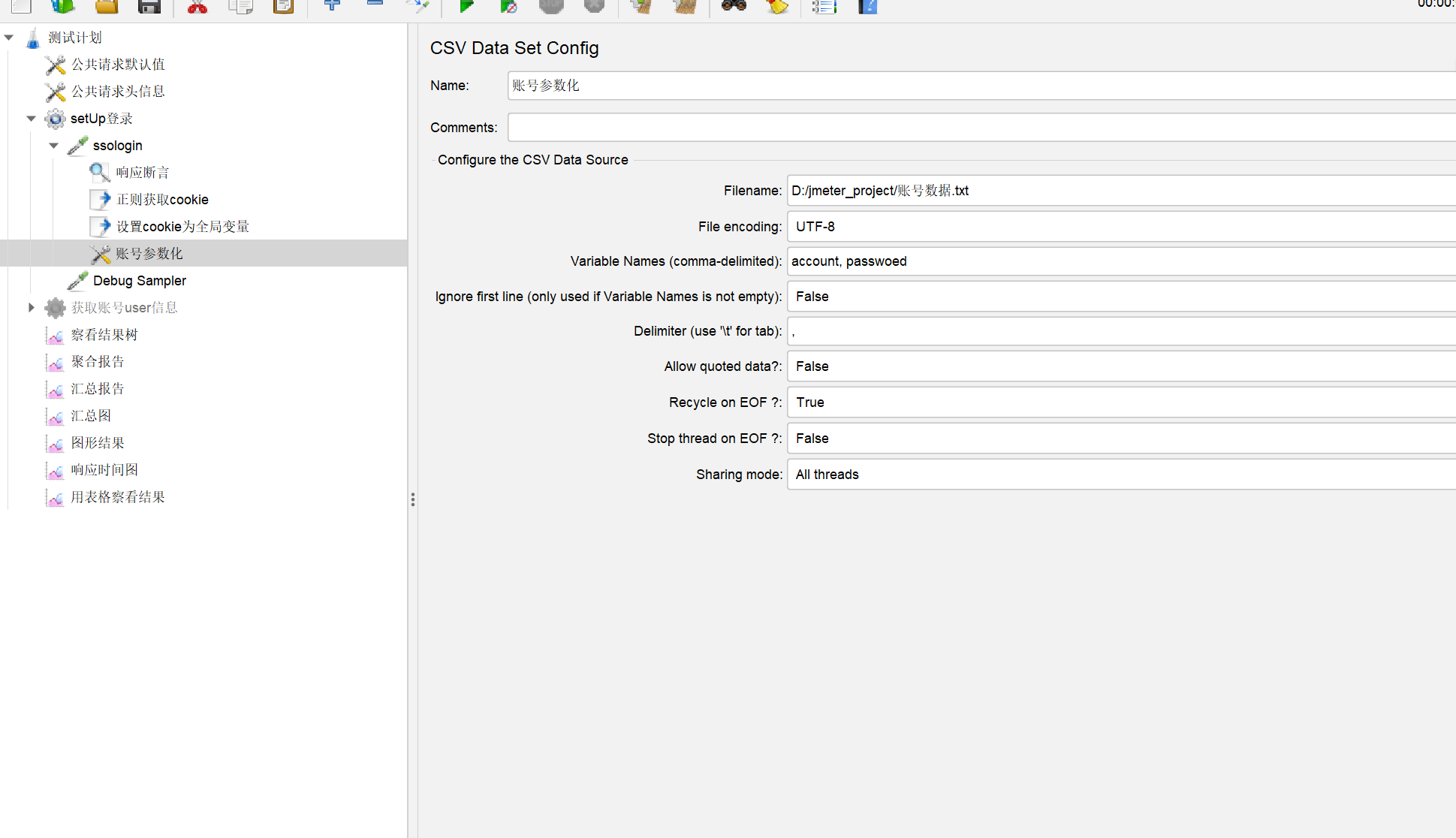
Task: Open the Sharing mode combo box
Action: tap(1120, 475)
